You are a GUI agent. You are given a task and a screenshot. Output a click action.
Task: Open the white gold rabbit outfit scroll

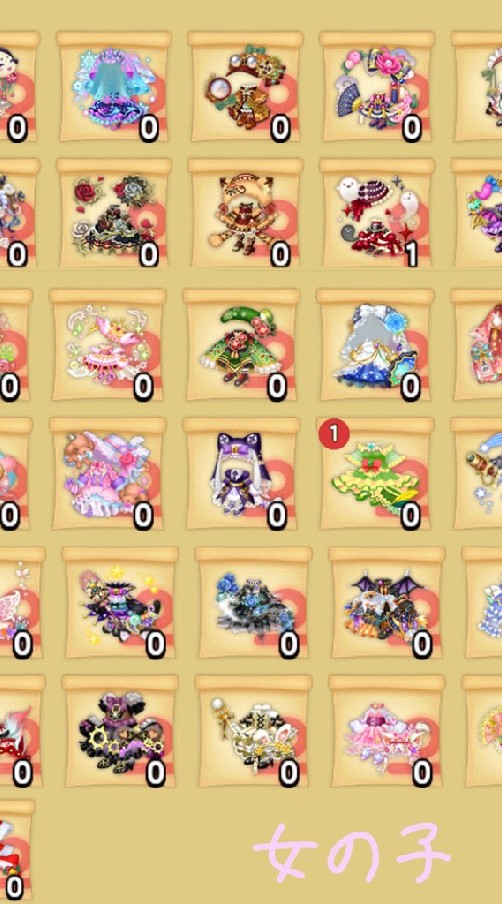pyautogui.click(x=253, y=732)
